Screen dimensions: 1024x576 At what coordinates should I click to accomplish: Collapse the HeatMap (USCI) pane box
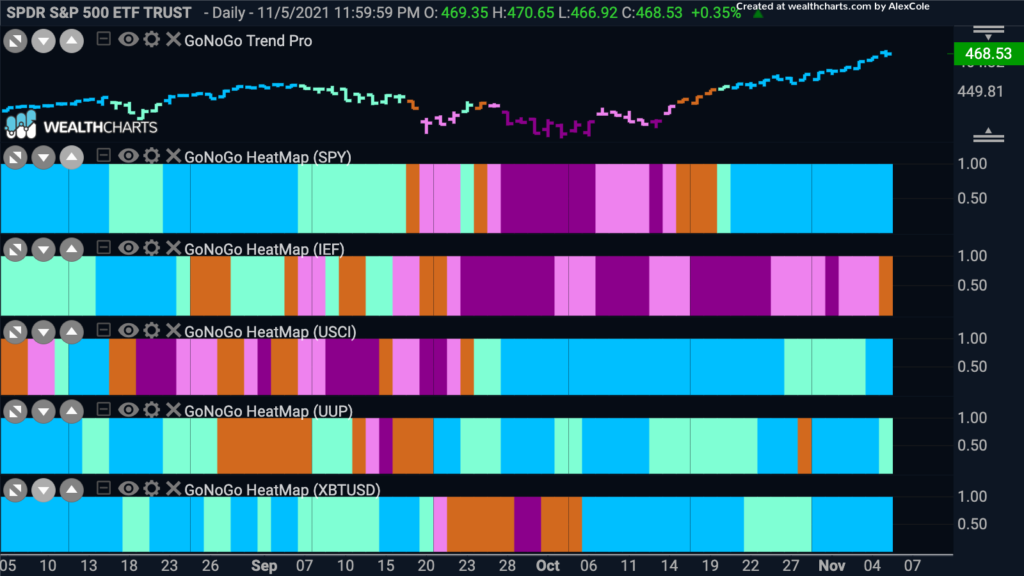[103, 330]
